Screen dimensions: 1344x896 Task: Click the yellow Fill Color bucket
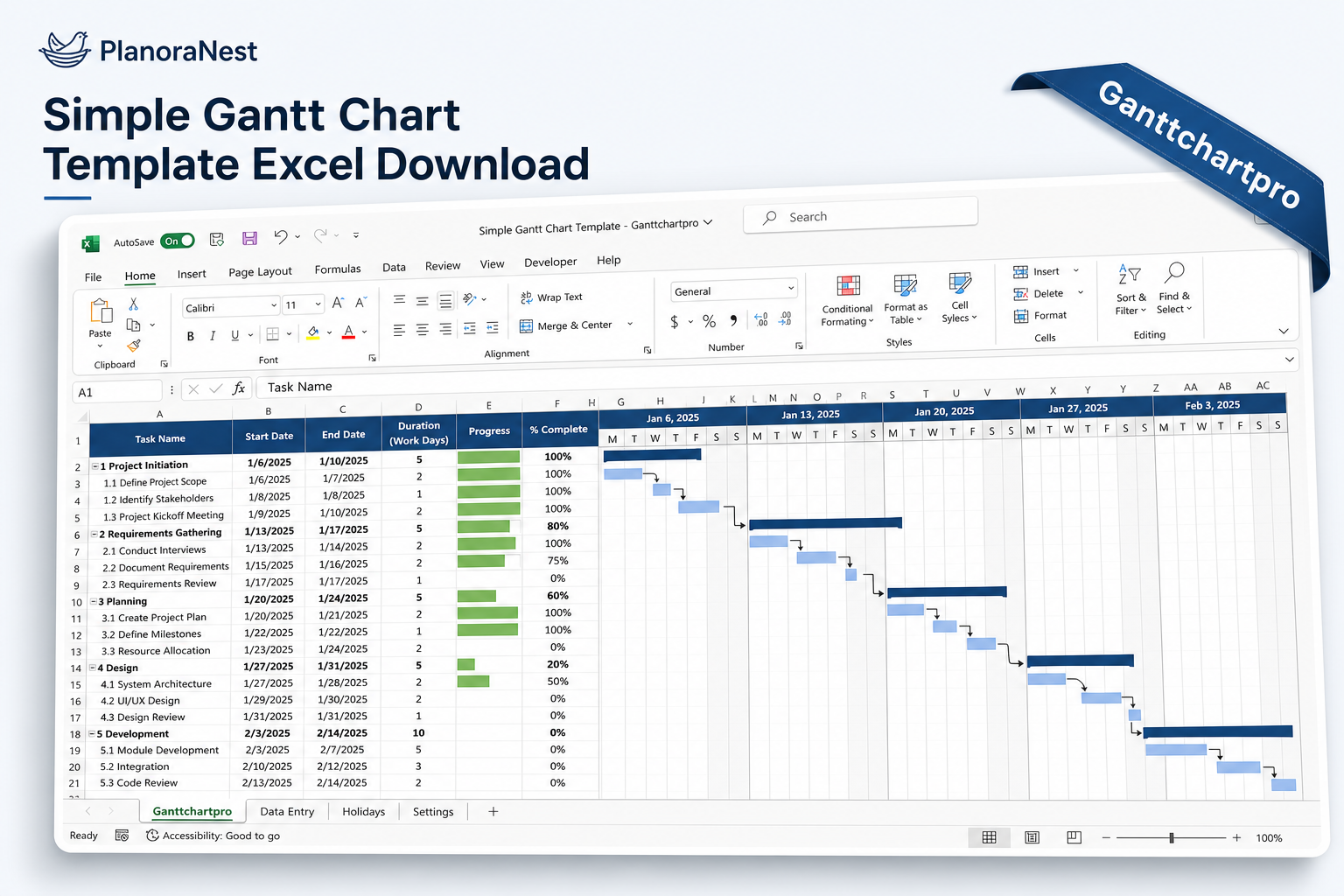(313, 332)
